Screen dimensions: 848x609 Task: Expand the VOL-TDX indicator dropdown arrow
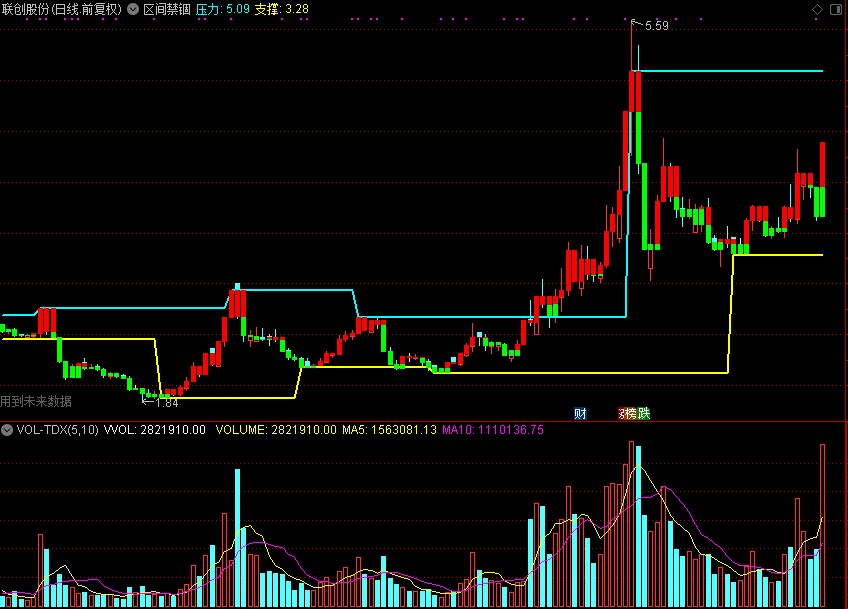(7, 430)
